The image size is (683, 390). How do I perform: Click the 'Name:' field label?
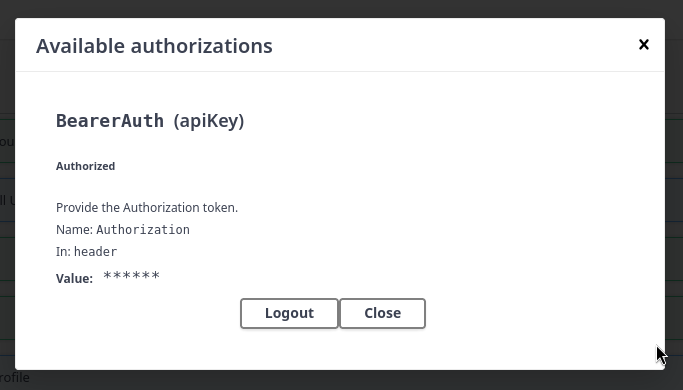pos(74,230)
